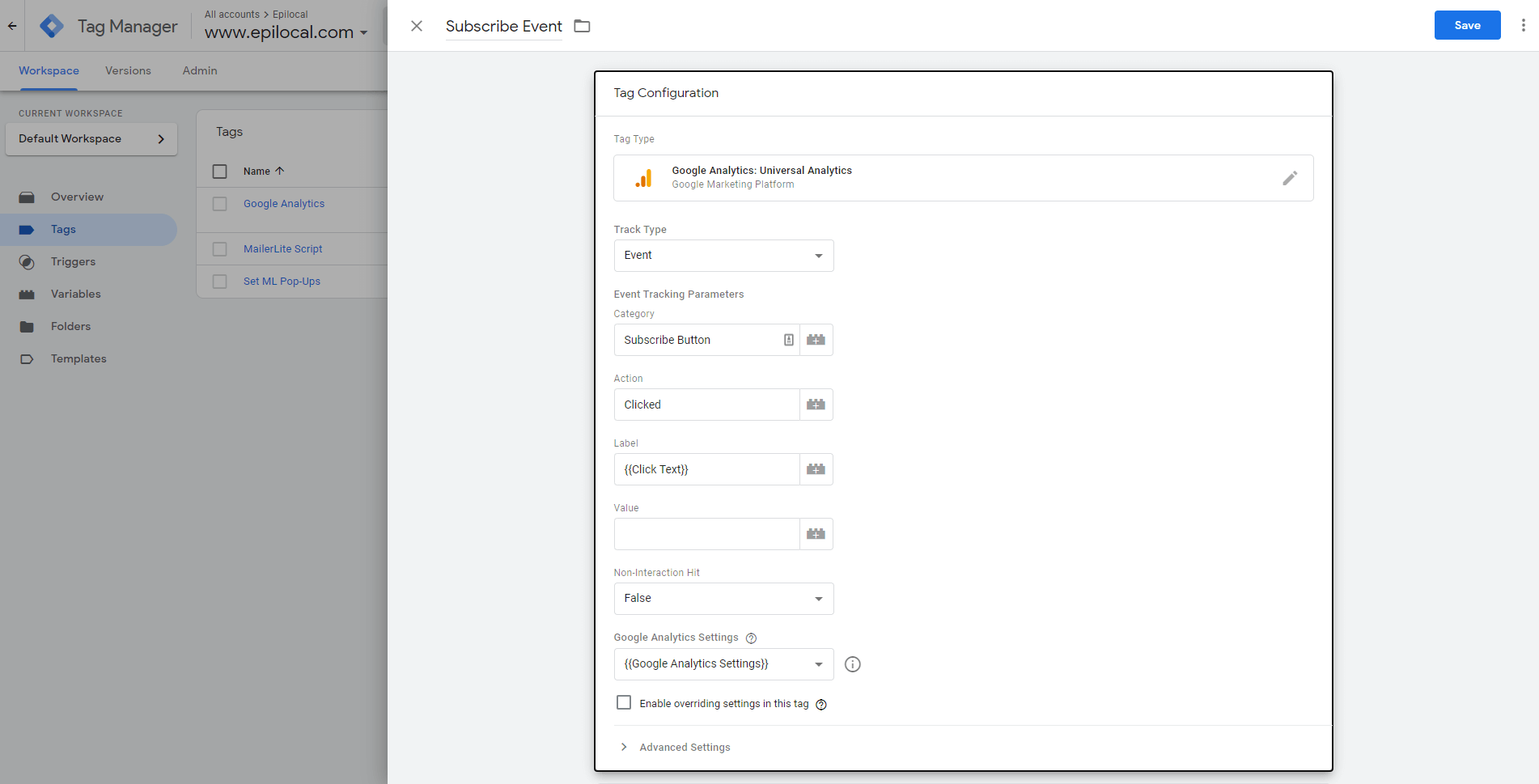The height and width of the screenshot is (784, 1539).
Task: Rename the Subscribe Event tag title
Action: click(x=503, y=26)
